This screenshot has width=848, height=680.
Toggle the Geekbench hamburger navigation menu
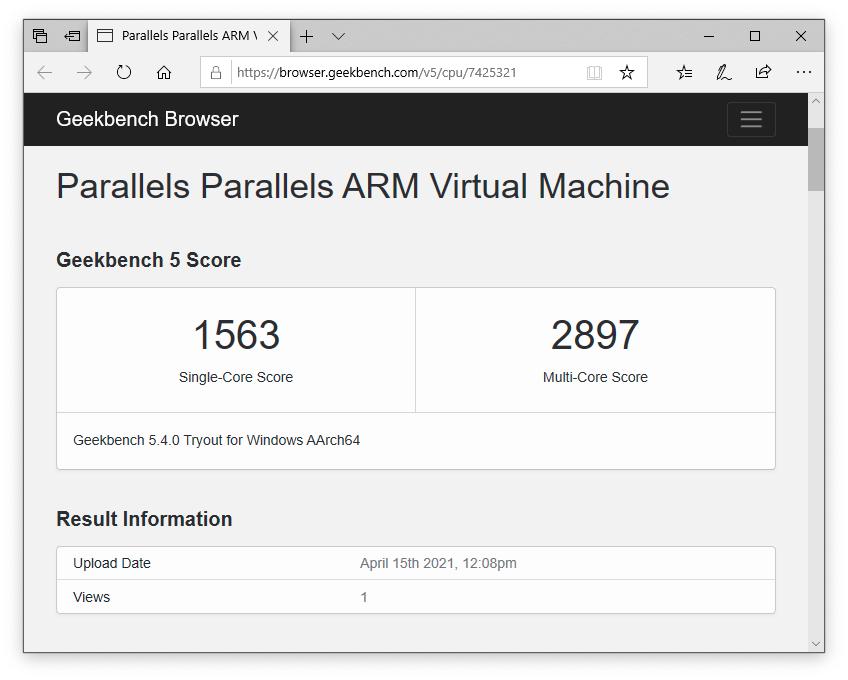(751, 119)
